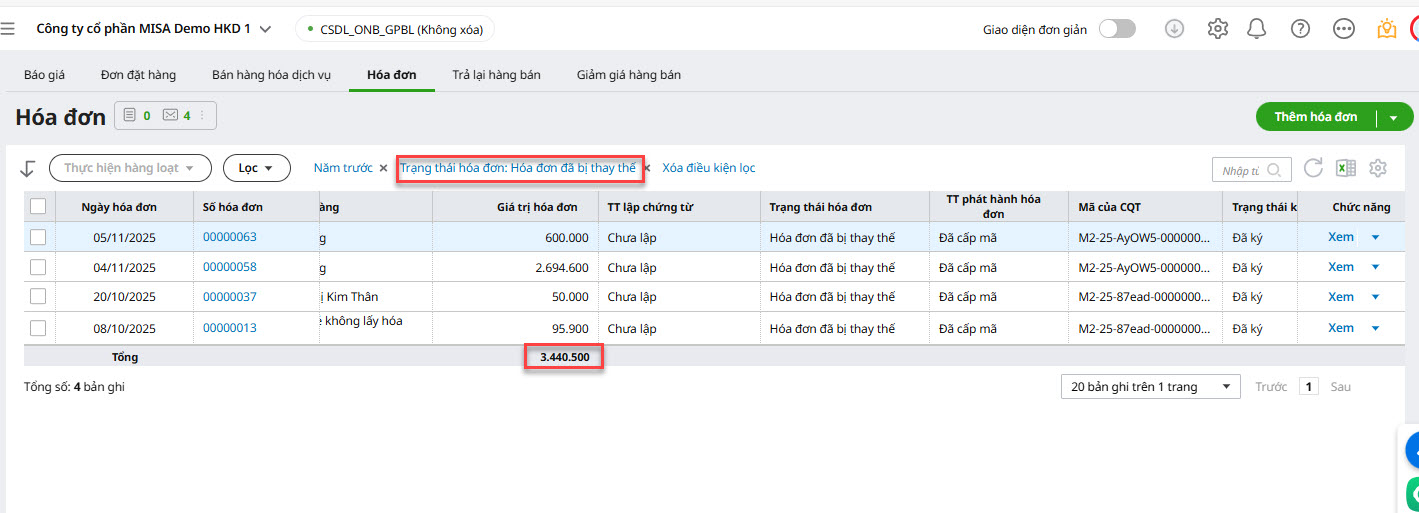Open the table settings gear icon
This screenshot has width=1419, height=513.
coord(1378,168)
